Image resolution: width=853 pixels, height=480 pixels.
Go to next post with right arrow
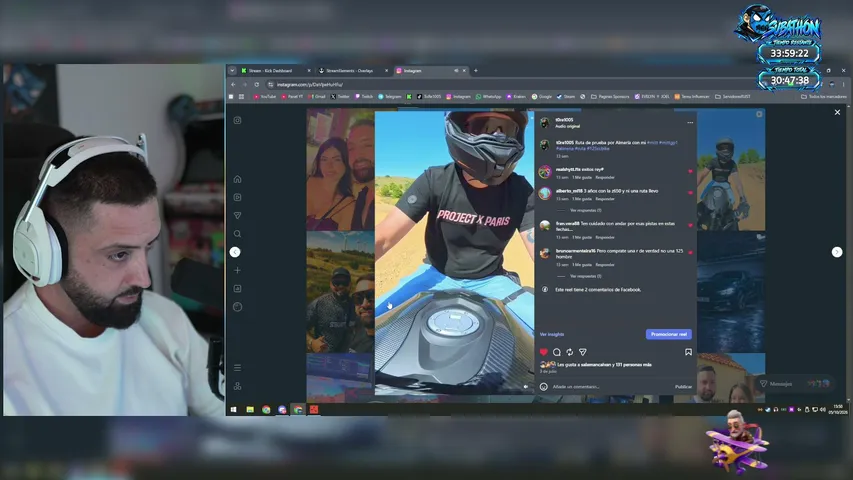pyautogui.click(x=837, y=252)
